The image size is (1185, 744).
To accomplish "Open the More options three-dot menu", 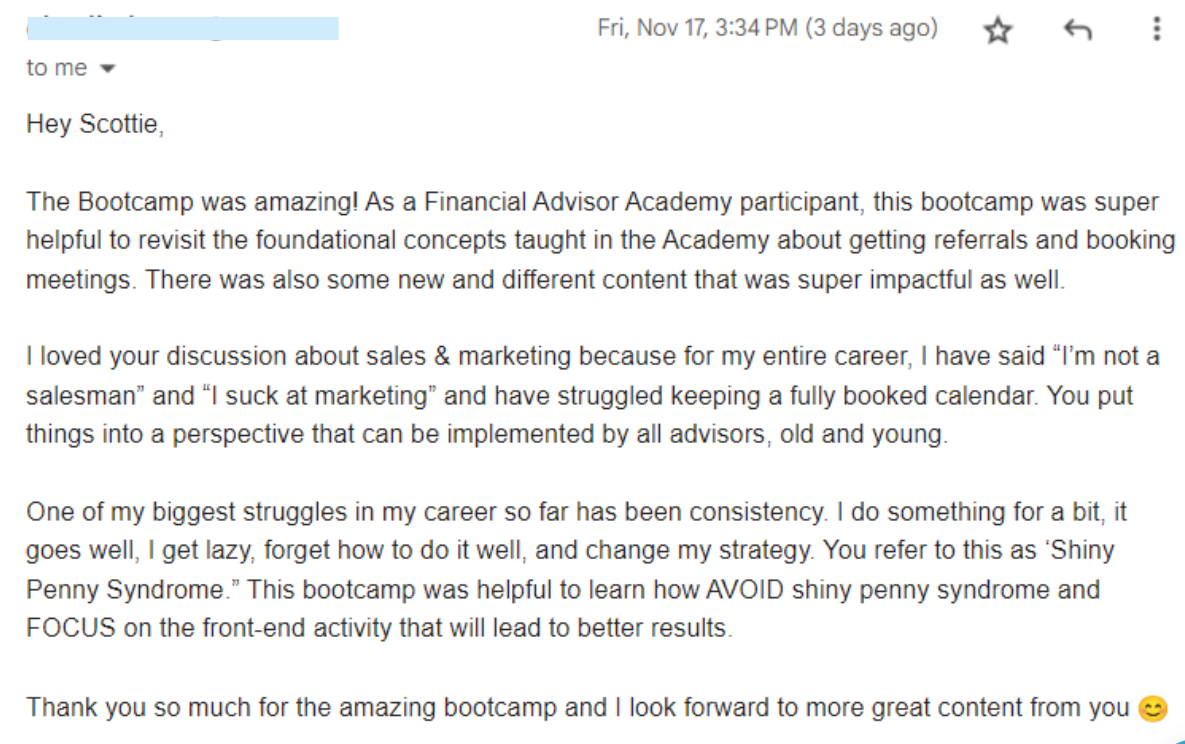I will point(1156,29).
